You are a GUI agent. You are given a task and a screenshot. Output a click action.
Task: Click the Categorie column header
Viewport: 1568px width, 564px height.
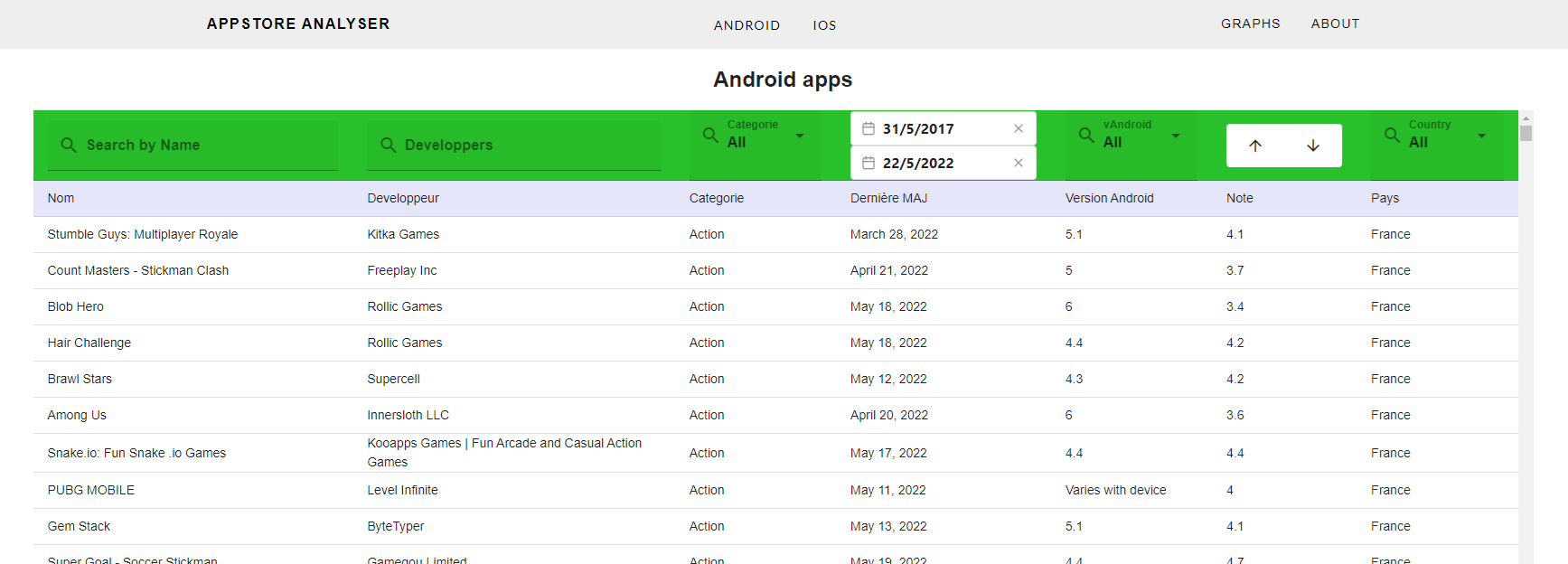717,198
